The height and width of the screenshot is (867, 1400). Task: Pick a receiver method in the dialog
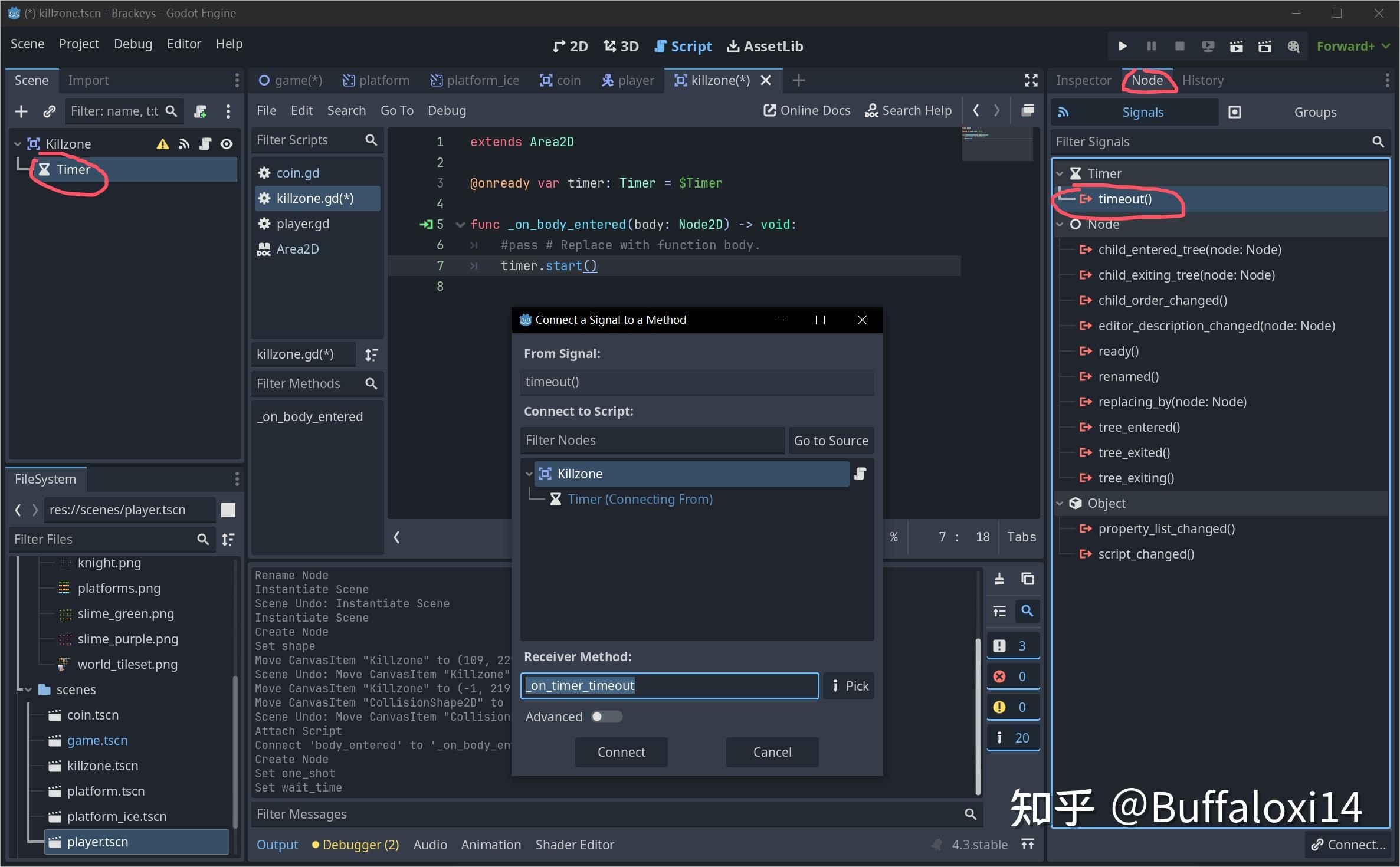click(850, 685)
